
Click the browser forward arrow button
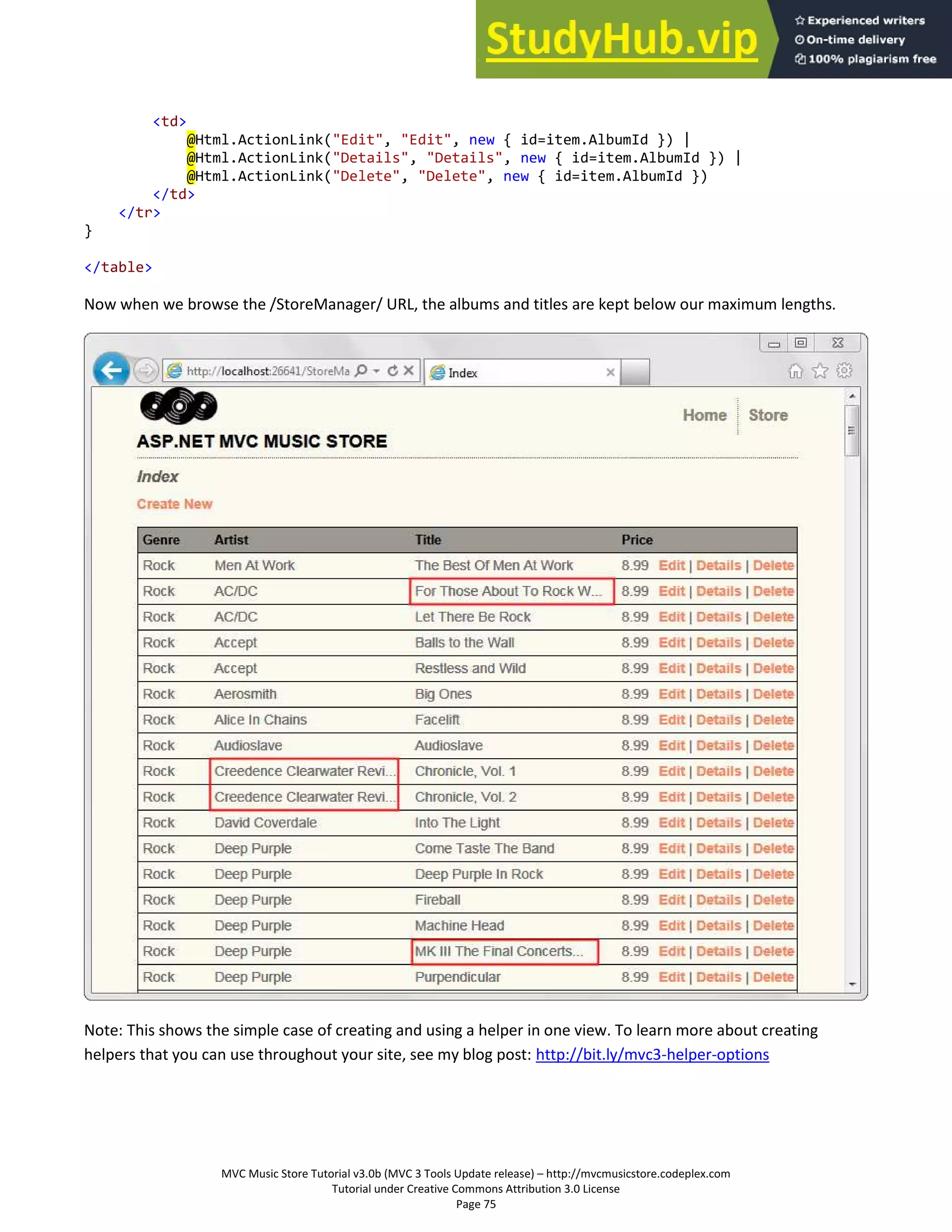[145, 371]
